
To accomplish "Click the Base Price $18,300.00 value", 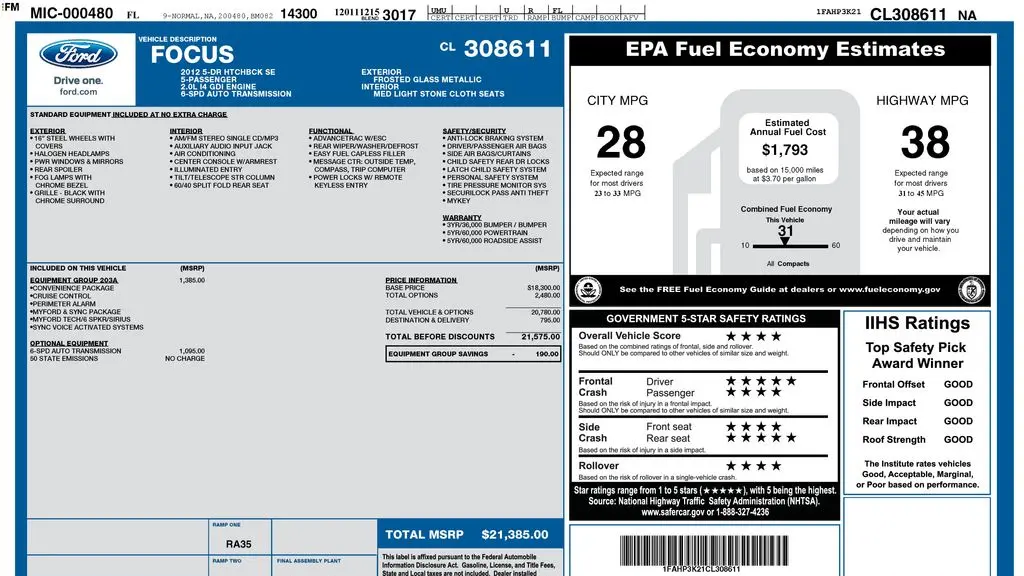I will click(x=543, y=287).
